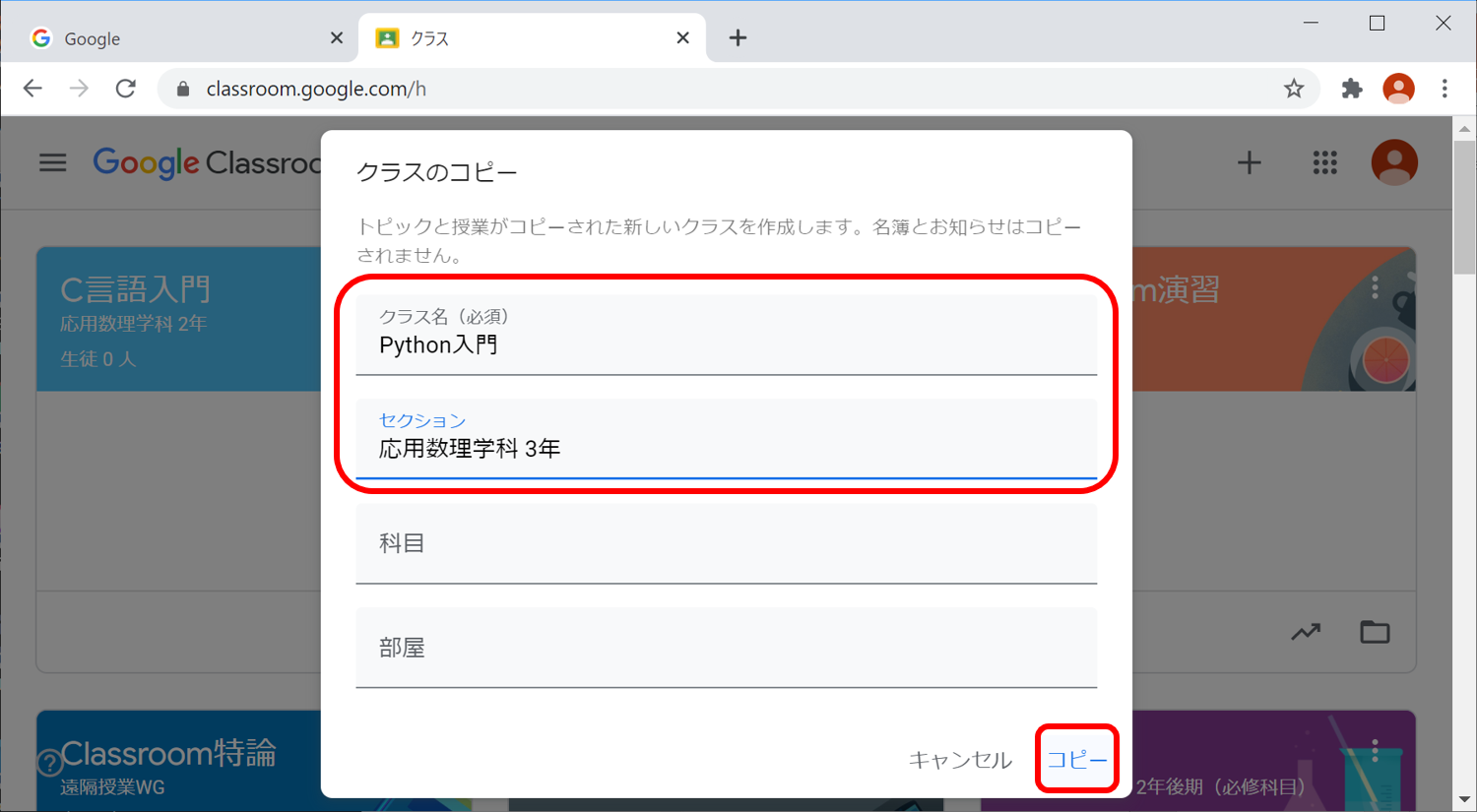Image resolution: width=1477 pixels, height=812 pixels.
Task: Click the plus create or join class icon
Action: (1249, 162)
